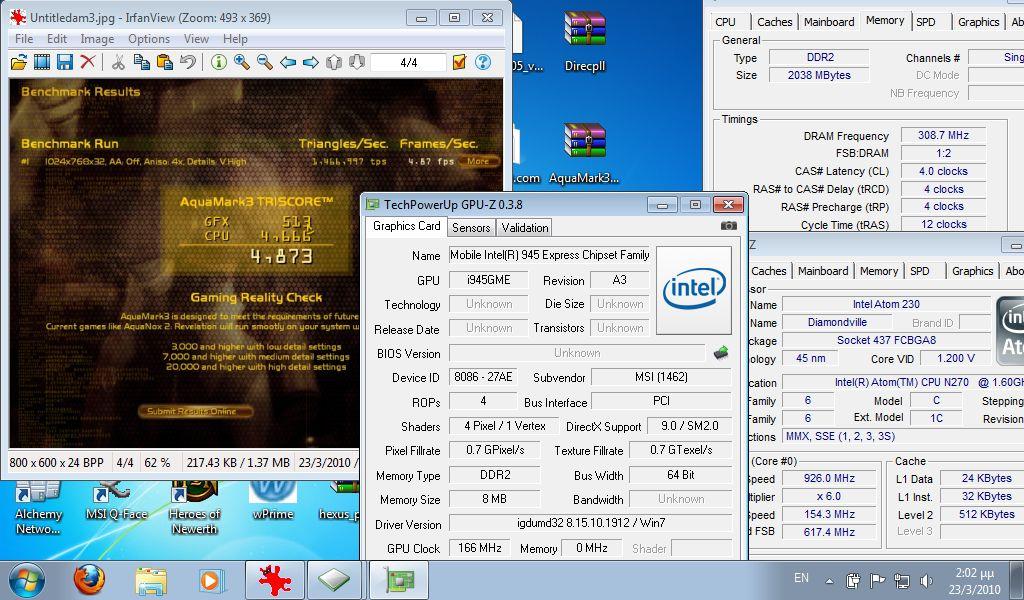
Task: Open IrfanView Options menu
Action: (x=149, y=39)
